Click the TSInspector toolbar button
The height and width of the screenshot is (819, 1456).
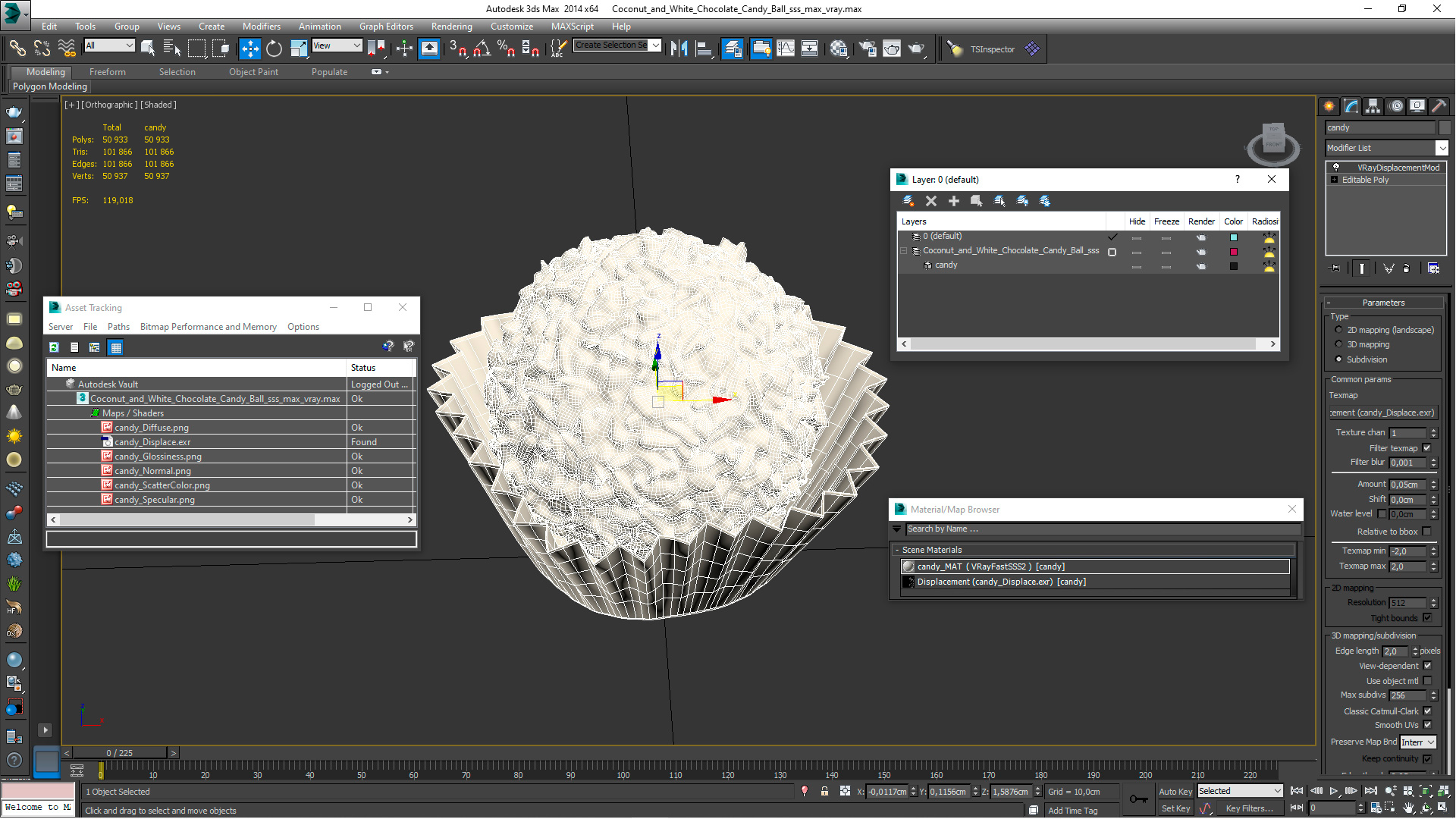pos(992,49)
